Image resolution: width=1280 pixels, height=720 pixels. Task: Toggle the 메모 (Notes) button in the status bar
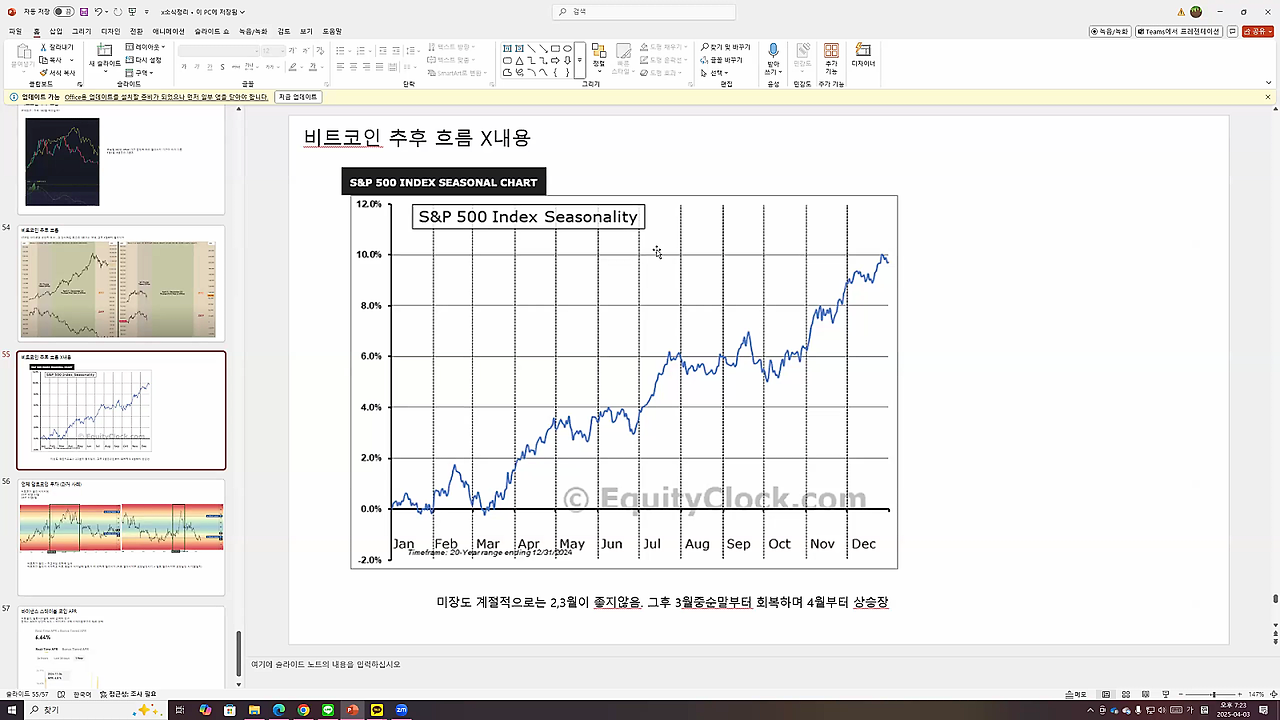(1075, 694)
